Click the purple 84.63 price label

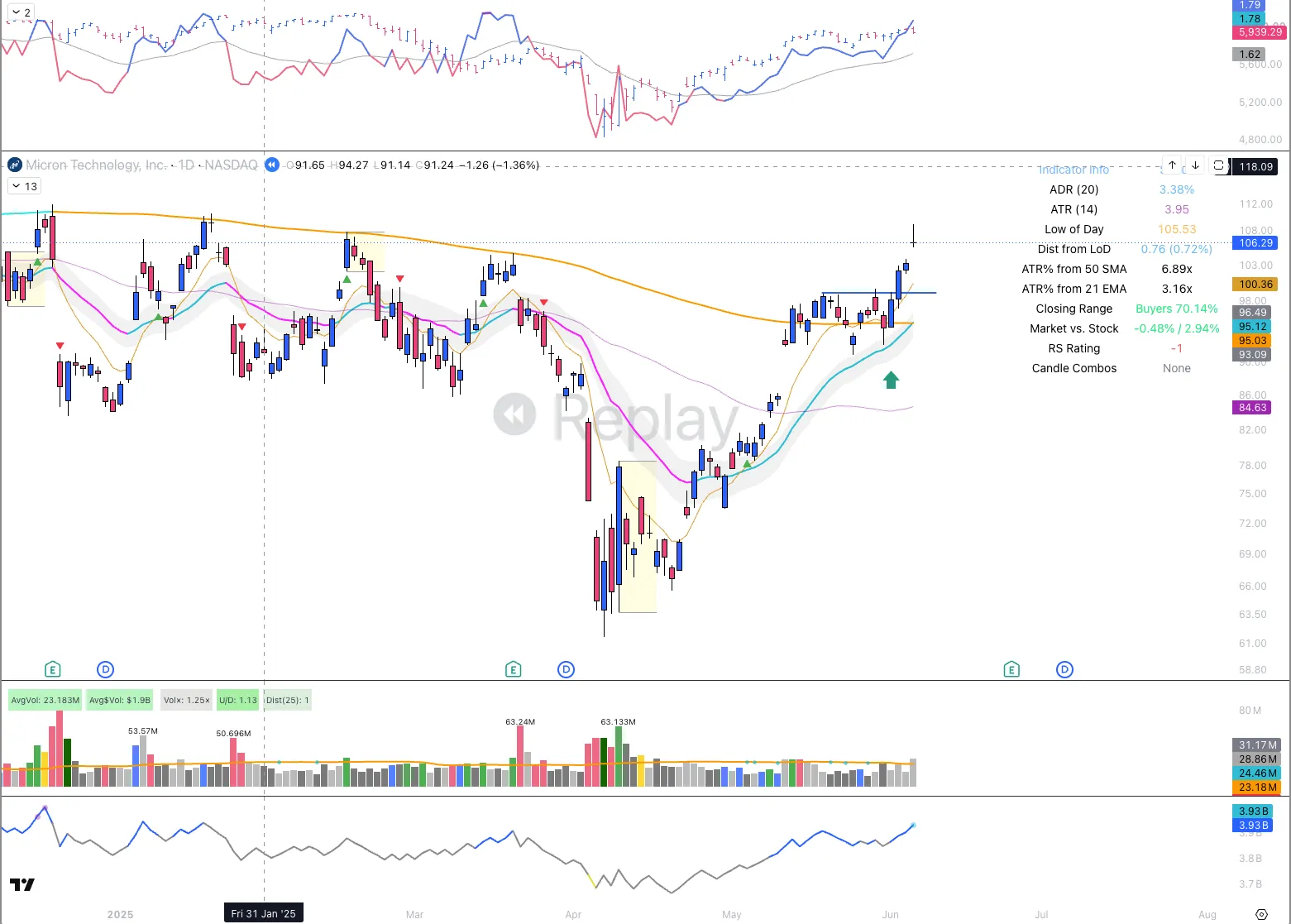(1253, 407)
